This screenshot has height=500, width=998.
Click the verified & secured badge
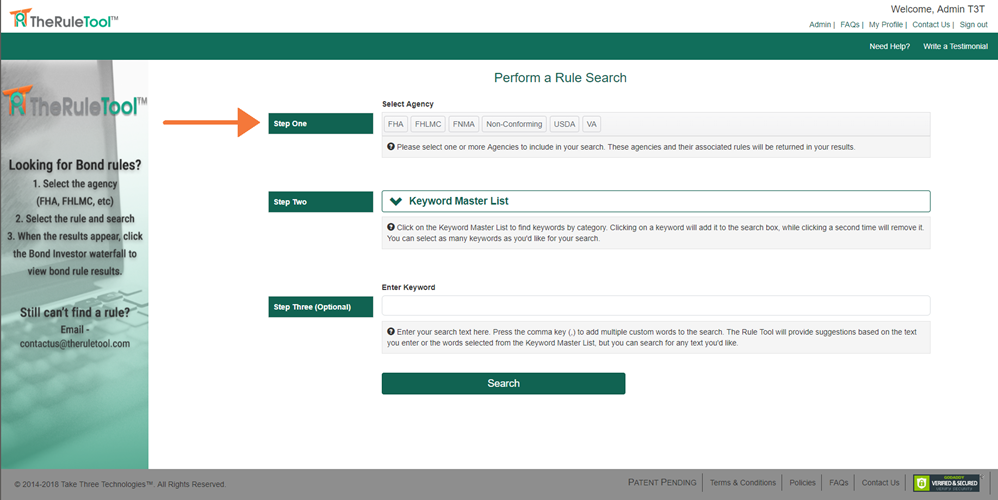click(x=946, y=483)
